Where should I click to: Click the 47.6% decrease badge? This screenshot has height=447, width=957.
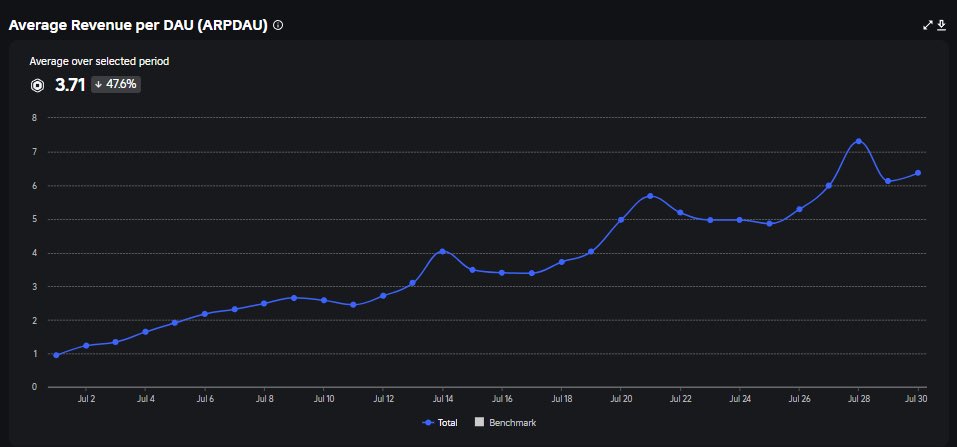(116, 85)
